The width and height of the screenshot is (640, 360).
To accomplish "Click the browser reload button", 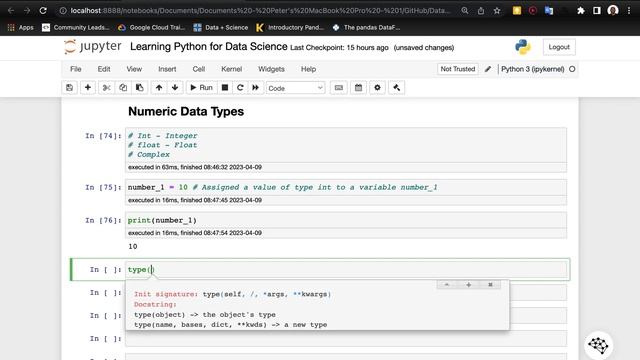I will click(43, 11).
